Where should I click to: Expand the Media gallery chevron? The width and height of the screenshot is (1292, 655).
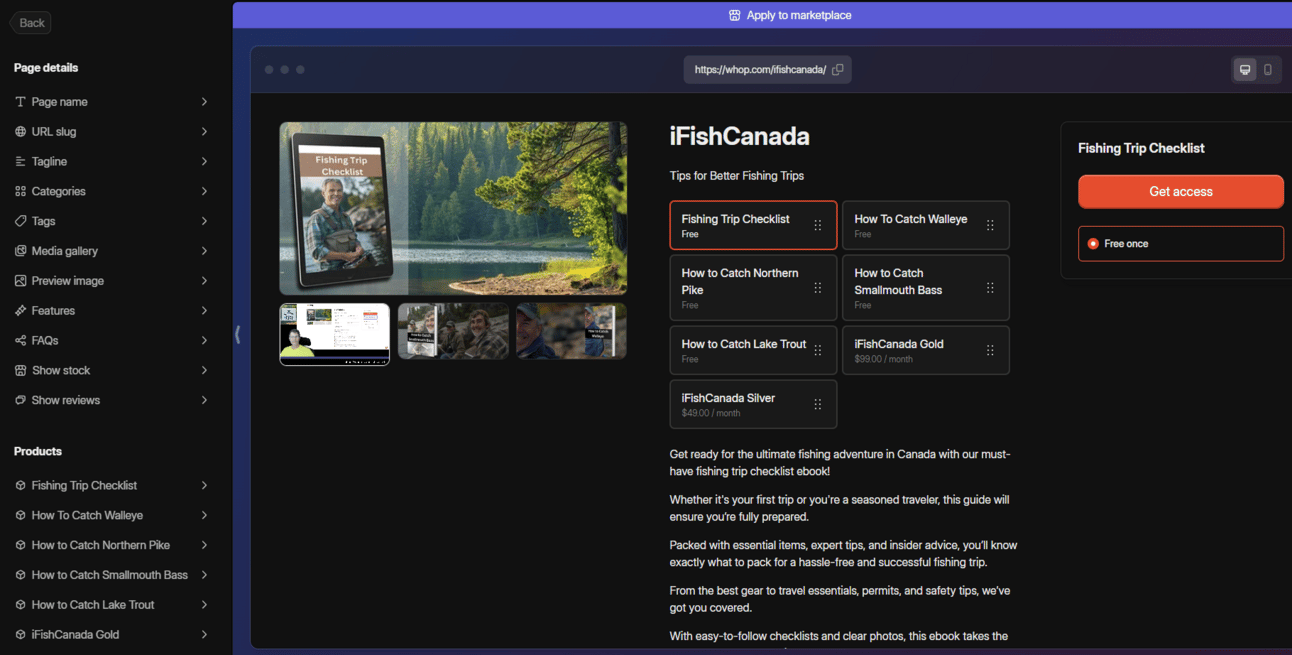204,251
